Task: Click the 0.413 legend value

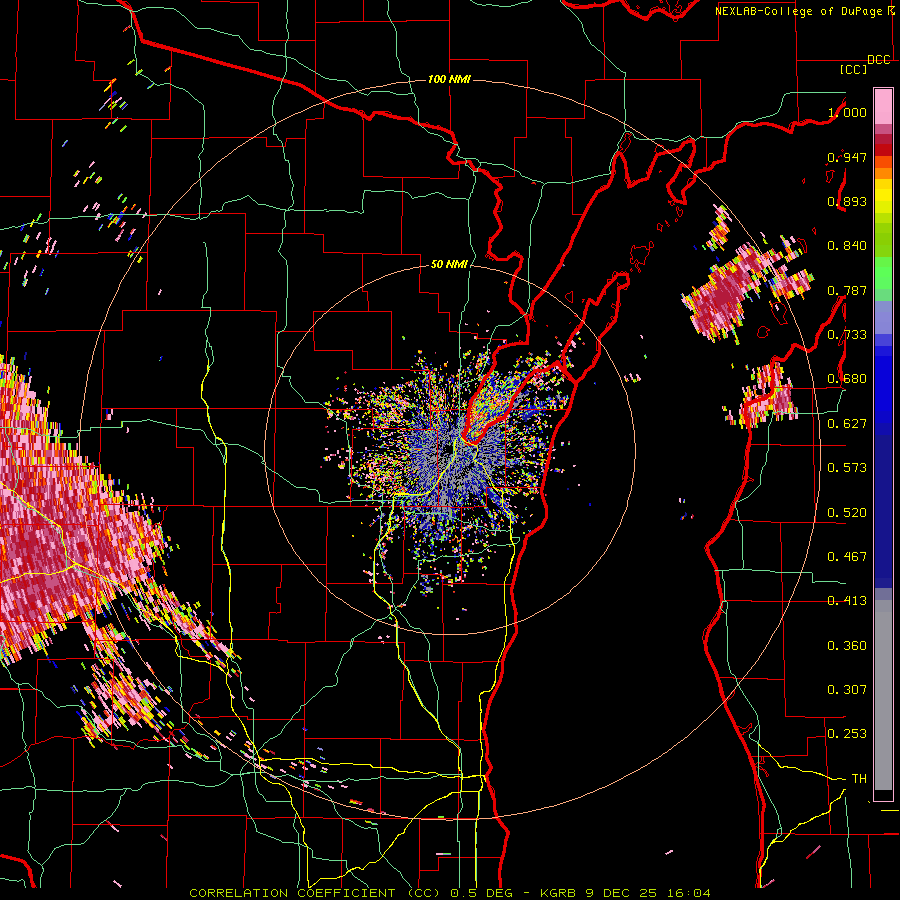Action: (847, 600)
